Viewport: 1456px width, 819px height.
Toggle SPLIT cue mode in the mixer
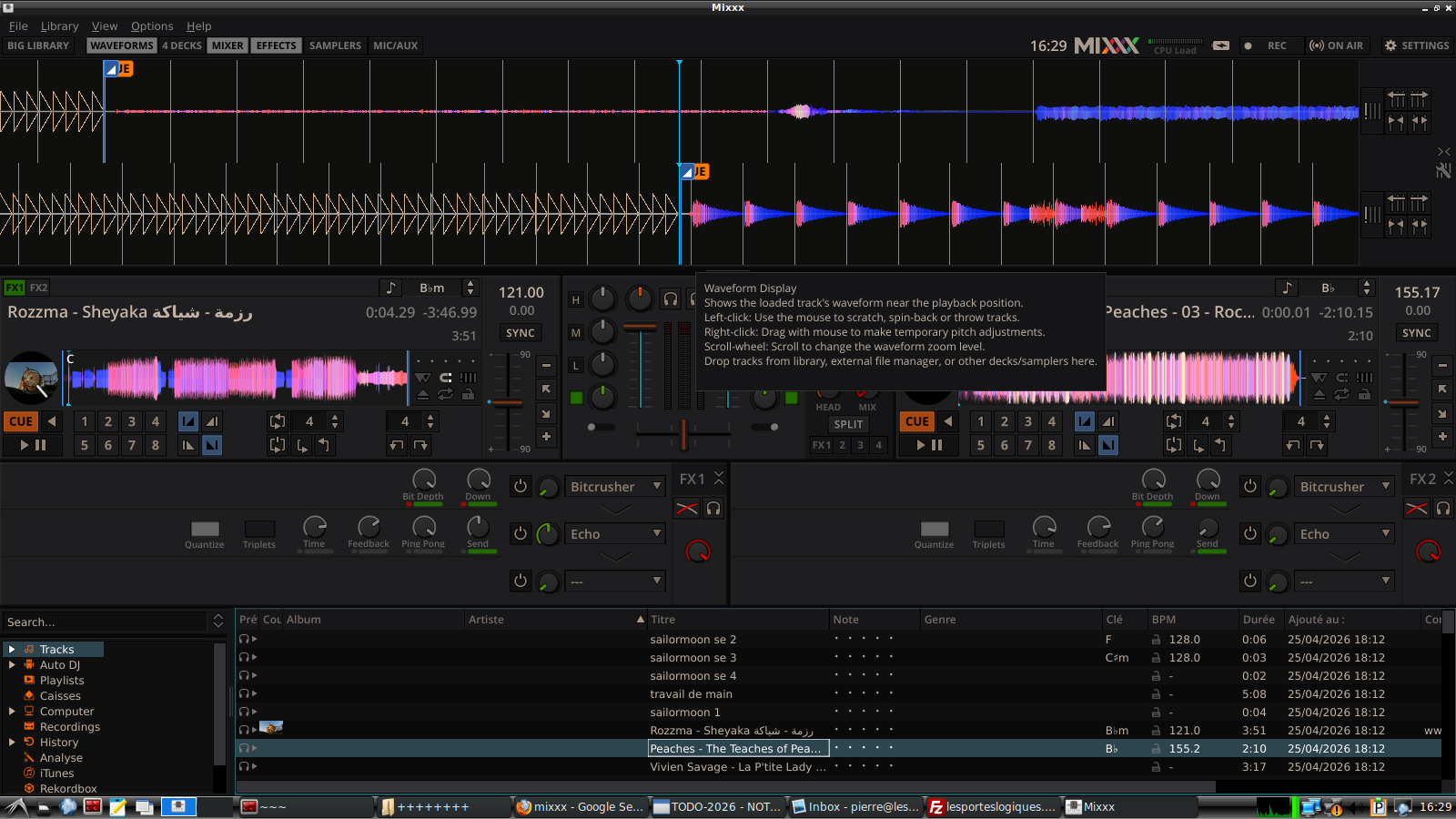[848, 423]
